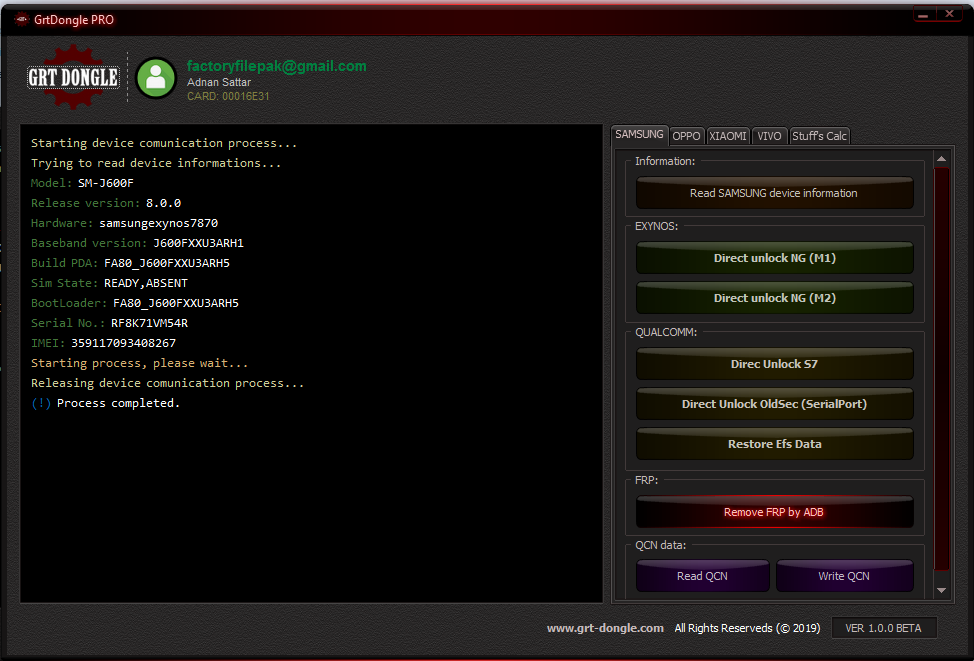Screen dimensions: 974x661
Task: Switch to the SAMSUNG tab
Action: coord(639,134)
